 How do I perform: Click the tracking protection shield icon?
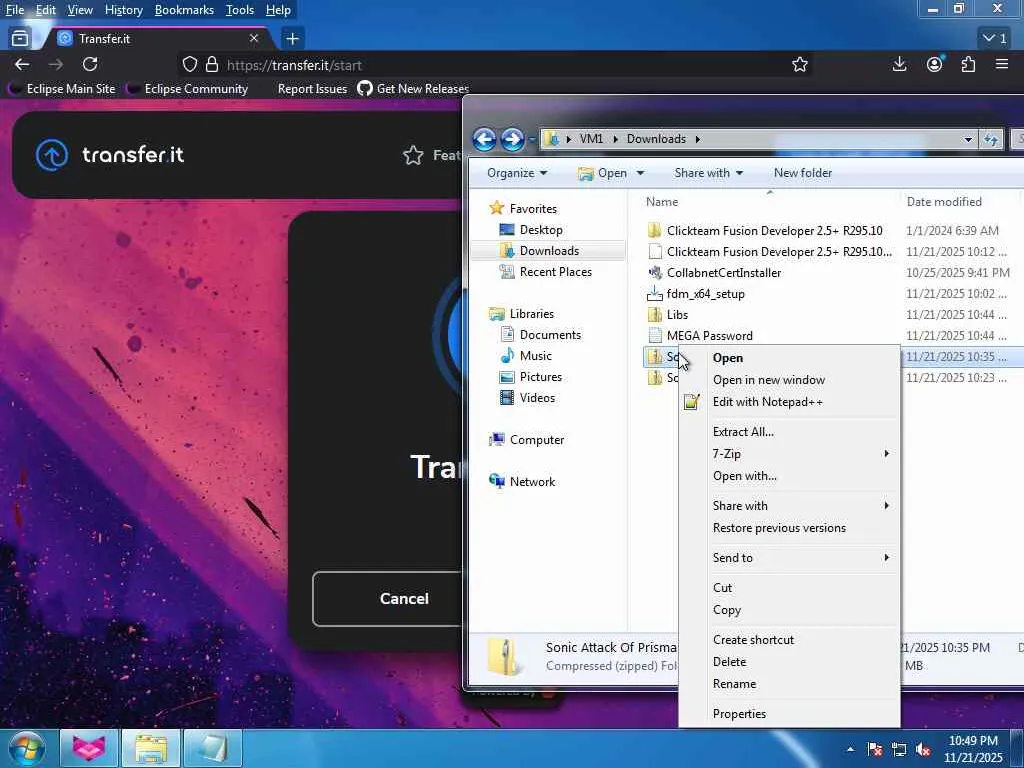click(x=189, y=64)
